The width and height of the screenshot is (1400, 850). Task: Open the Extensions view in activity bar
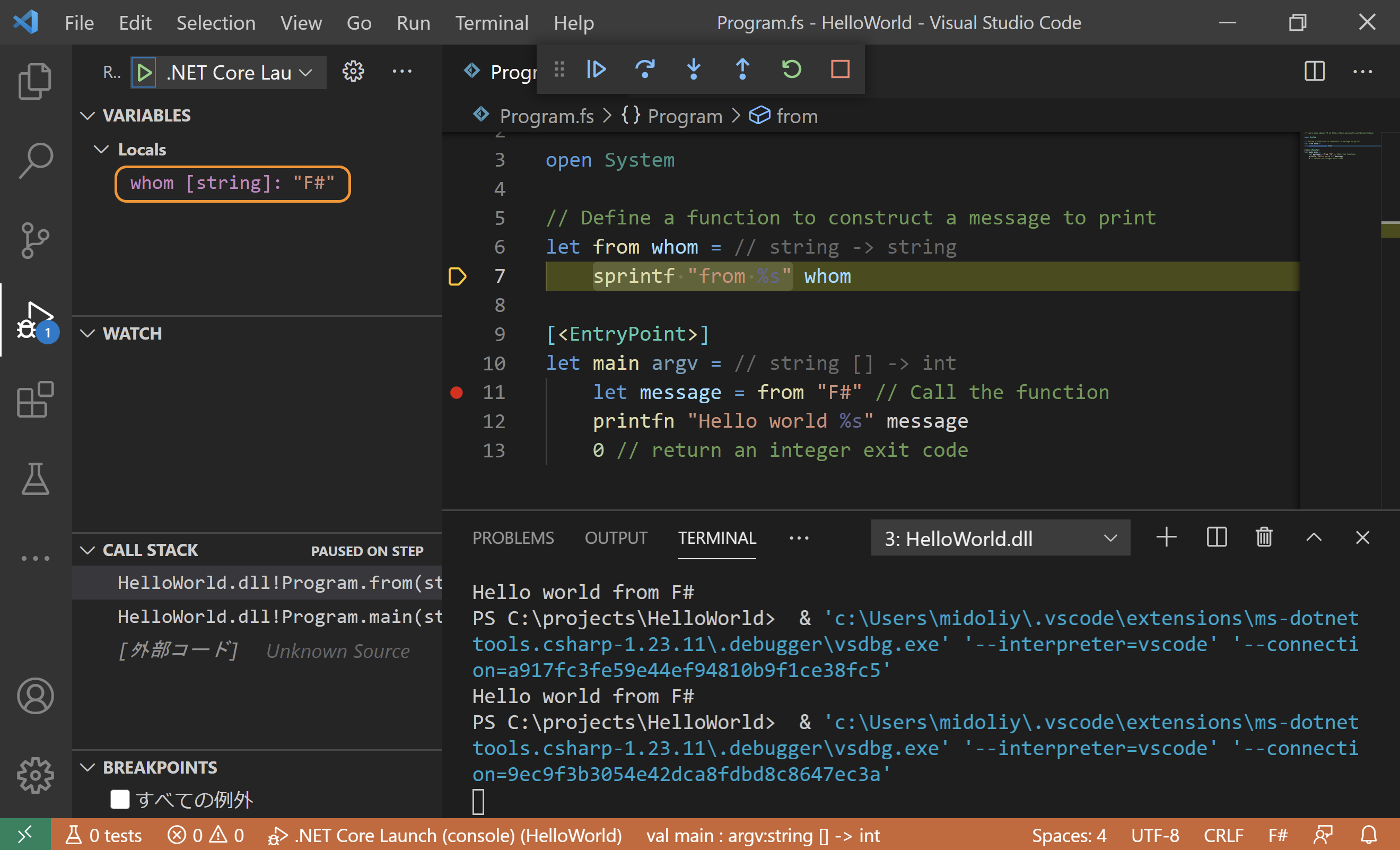coord(35,400)
